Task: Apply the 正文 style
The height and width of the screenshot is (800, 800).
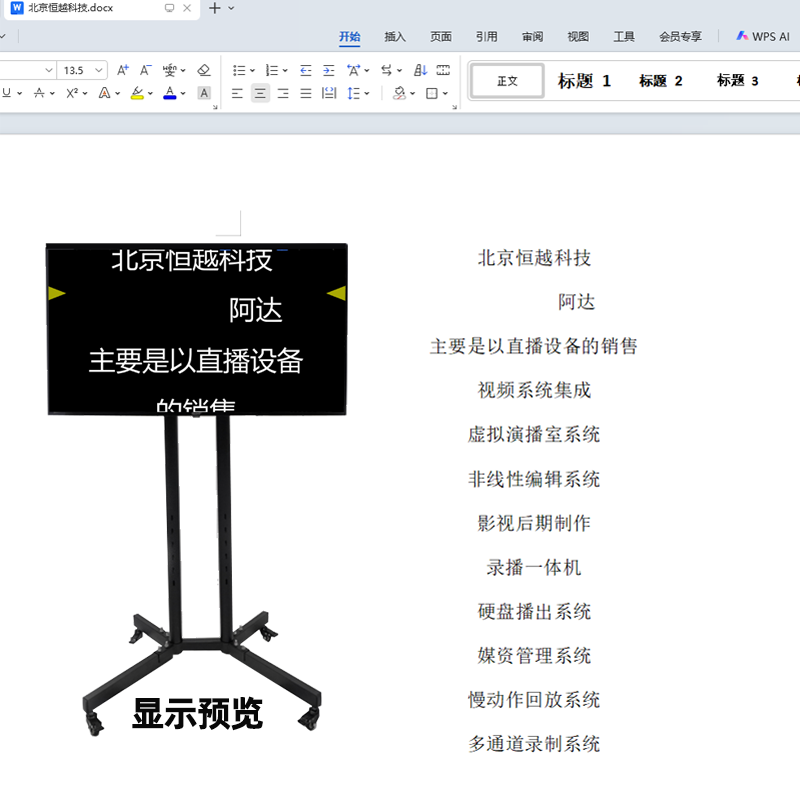Action: coord(507,81)
